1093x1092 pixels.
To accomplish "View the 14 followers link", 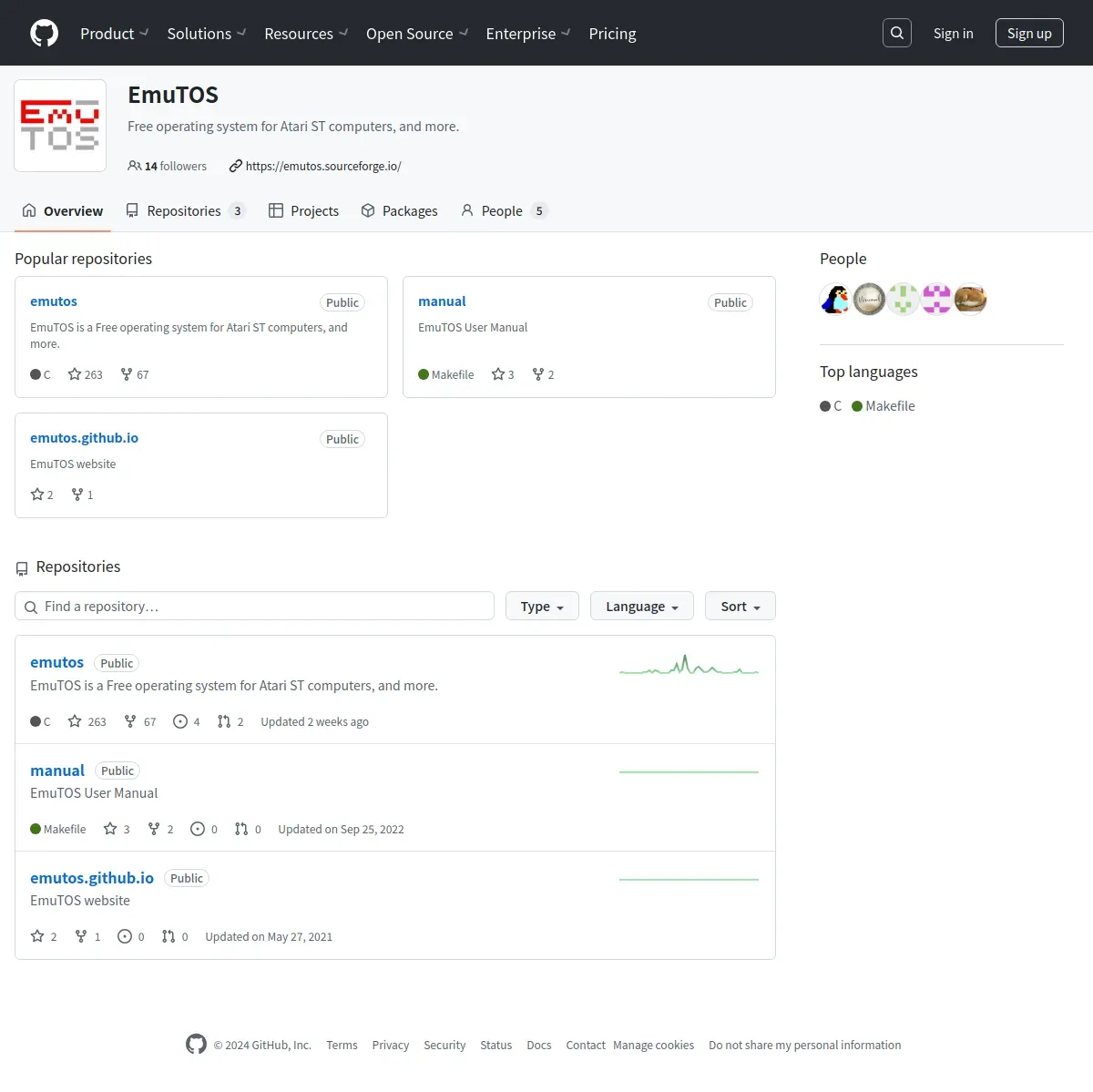I will click(168, 166).
